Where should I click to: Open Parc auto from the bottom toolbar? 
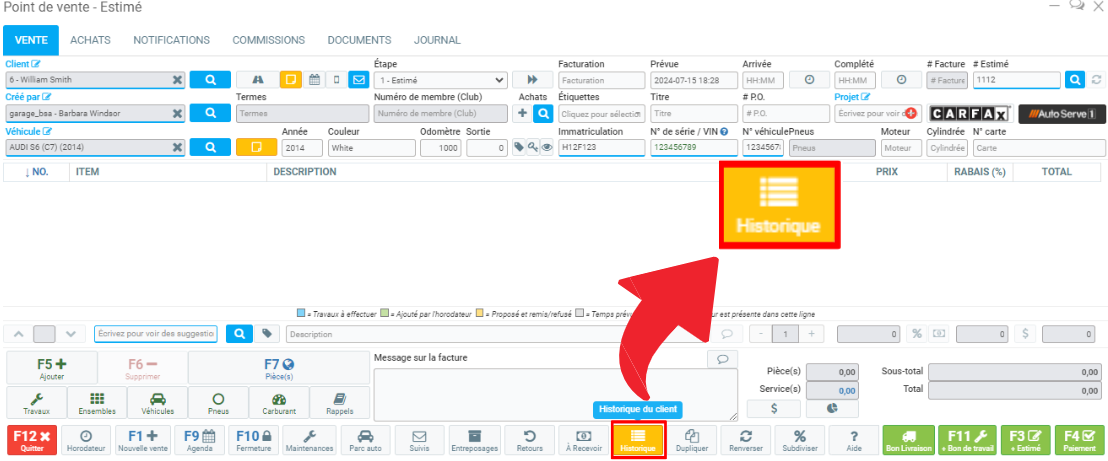tap(366, 440)
